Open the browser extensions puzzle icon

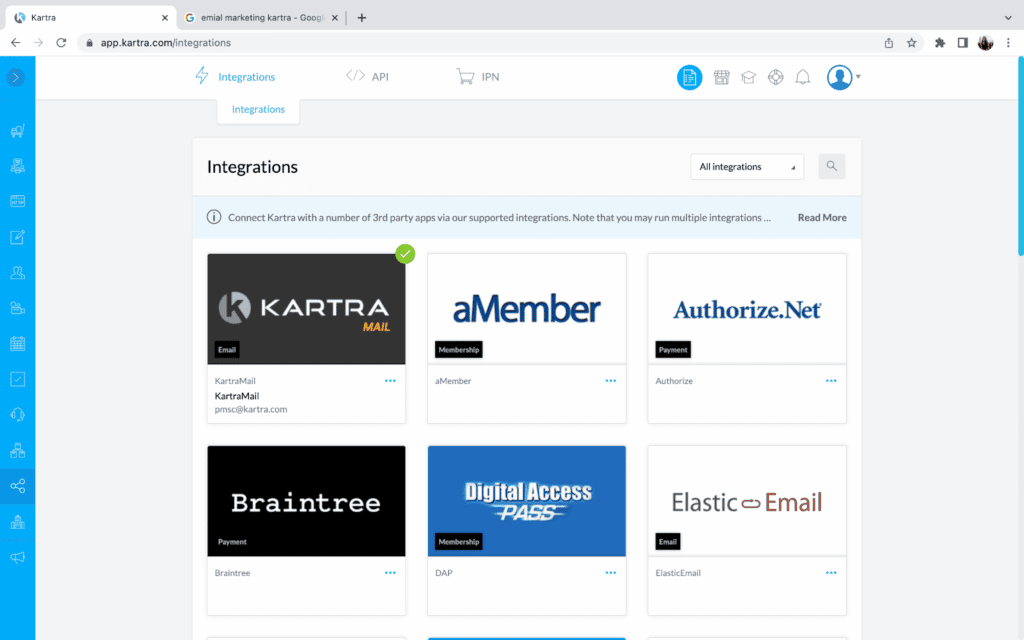[x=940, y=42]
